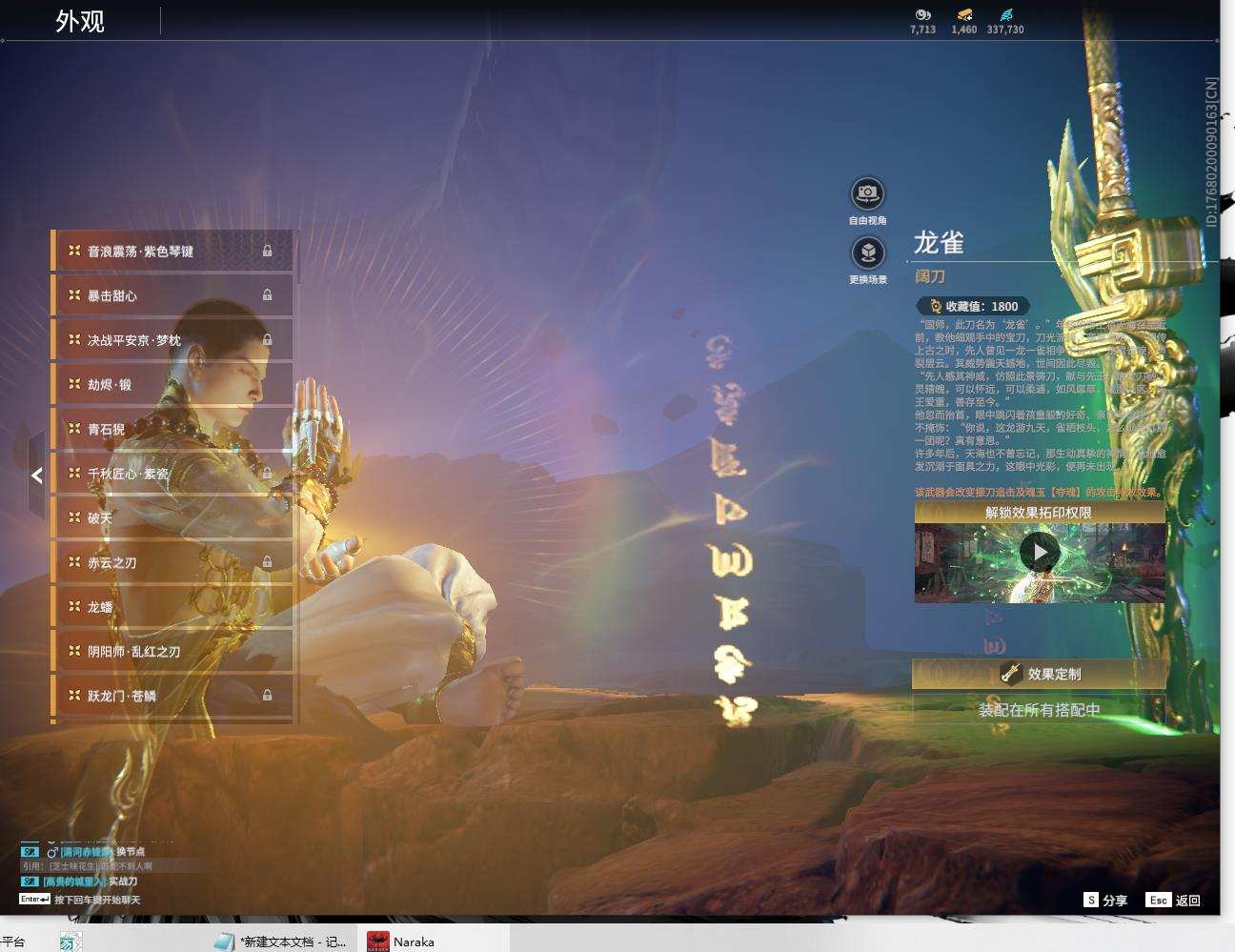Screen dimensions: 1235x952
Task: Click 解锁效果拓印权限 unlock banner
Action: pyautogui.click(x=1040, y=513)
